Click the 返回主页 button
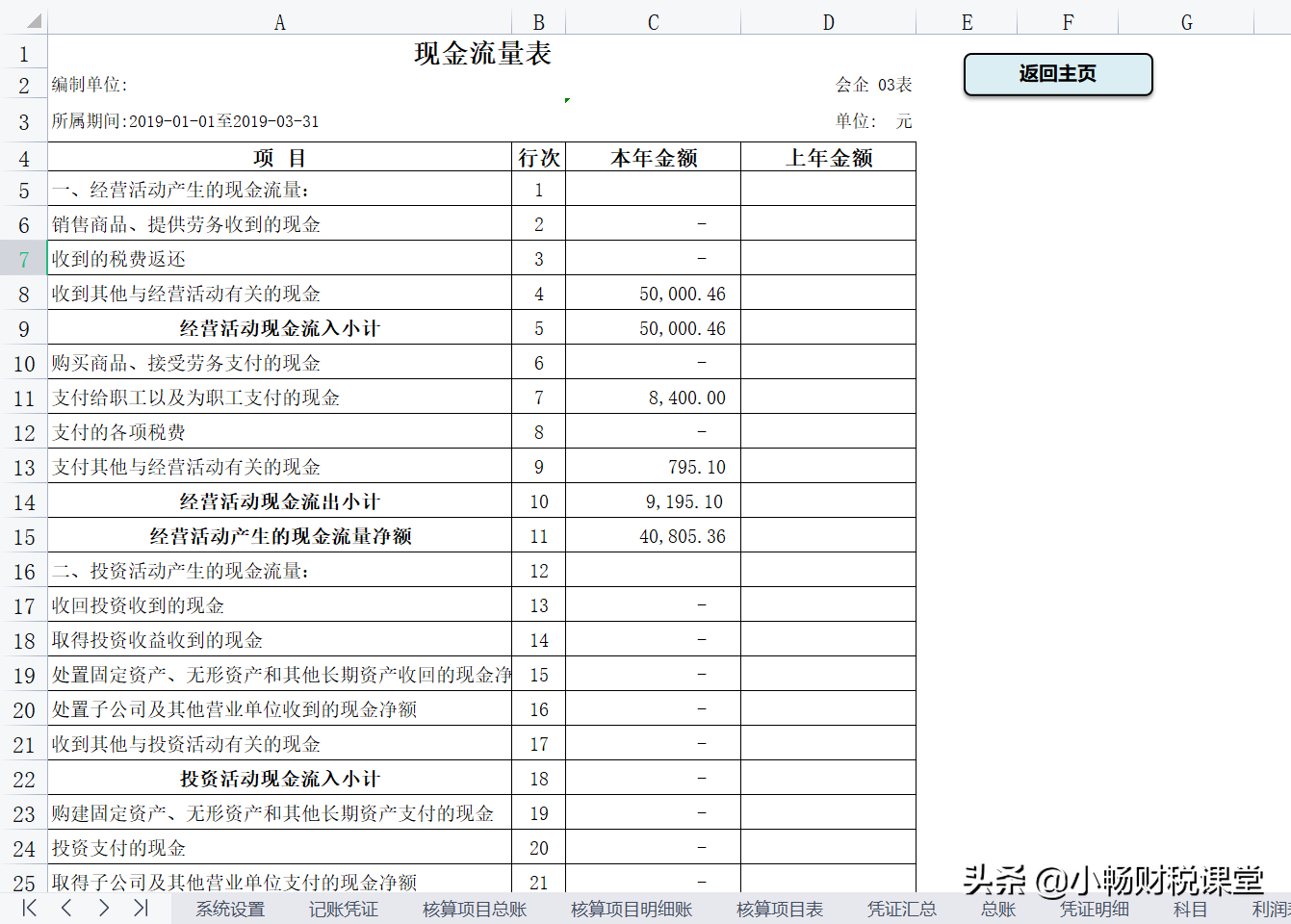The width and height of the screenshot is (1291, 924). click(x=1057, y=74)
